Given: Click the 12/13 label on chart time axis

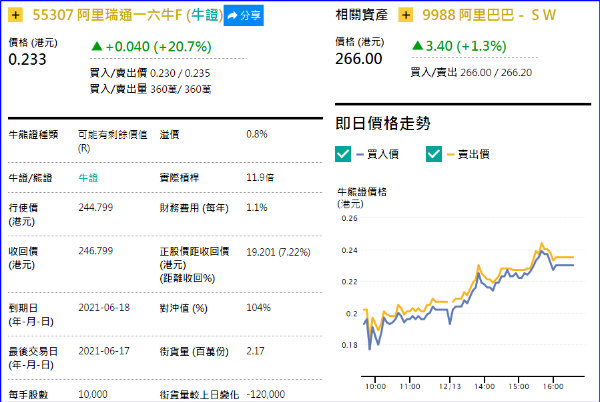Looking at the screenshot, I should (x=450, y=387).
